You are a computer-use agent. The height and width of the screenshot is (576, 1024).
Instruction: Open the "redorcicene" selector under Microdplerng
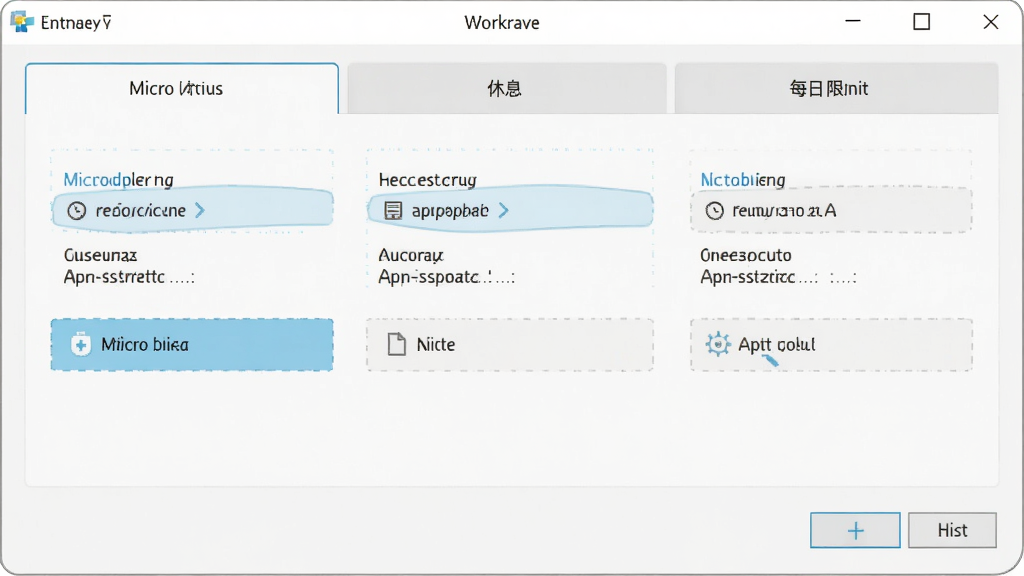click(193, 210)
